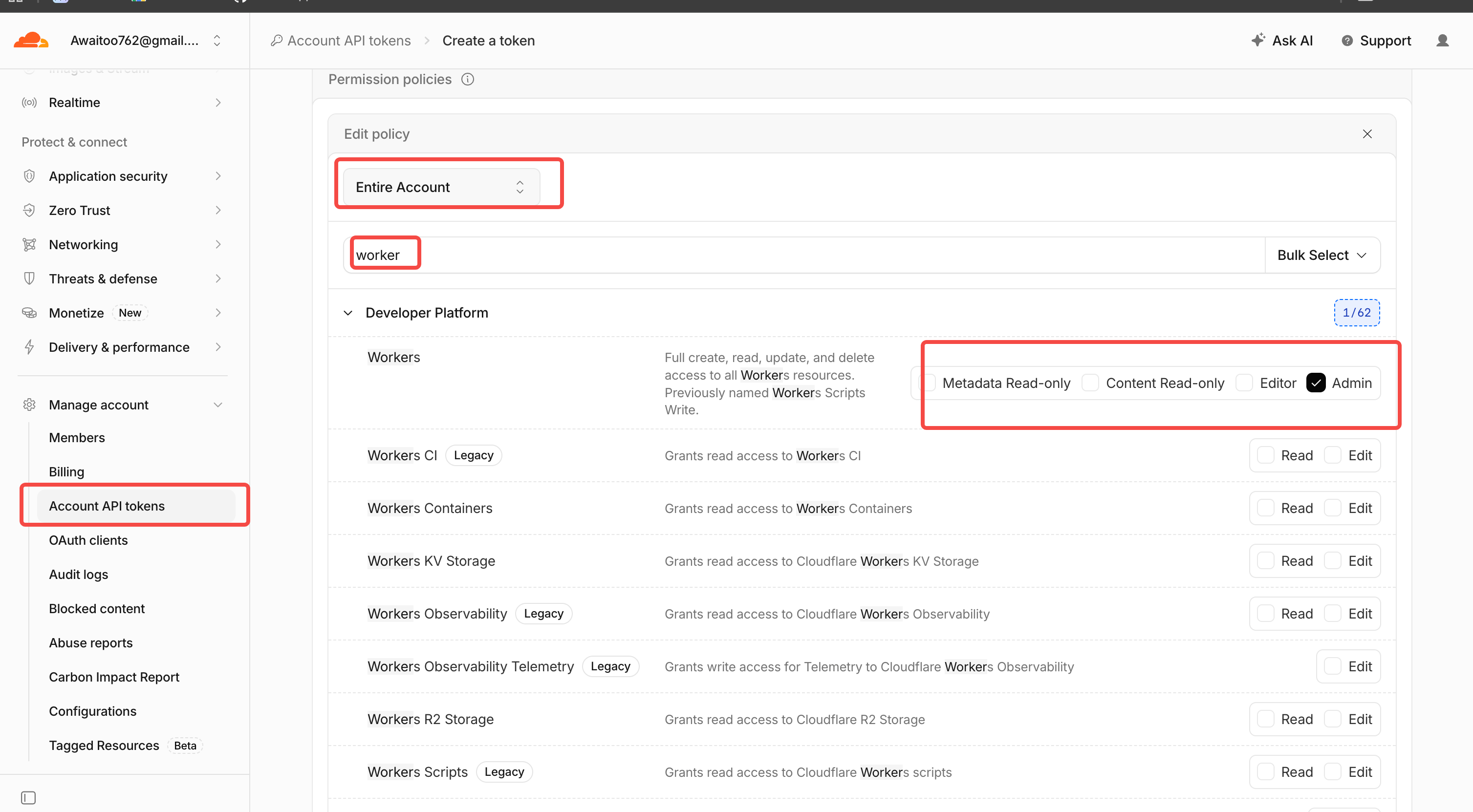The image size is (1473, 812).
Task: Open the user profile icon
Action: (x=1442, y=41)
